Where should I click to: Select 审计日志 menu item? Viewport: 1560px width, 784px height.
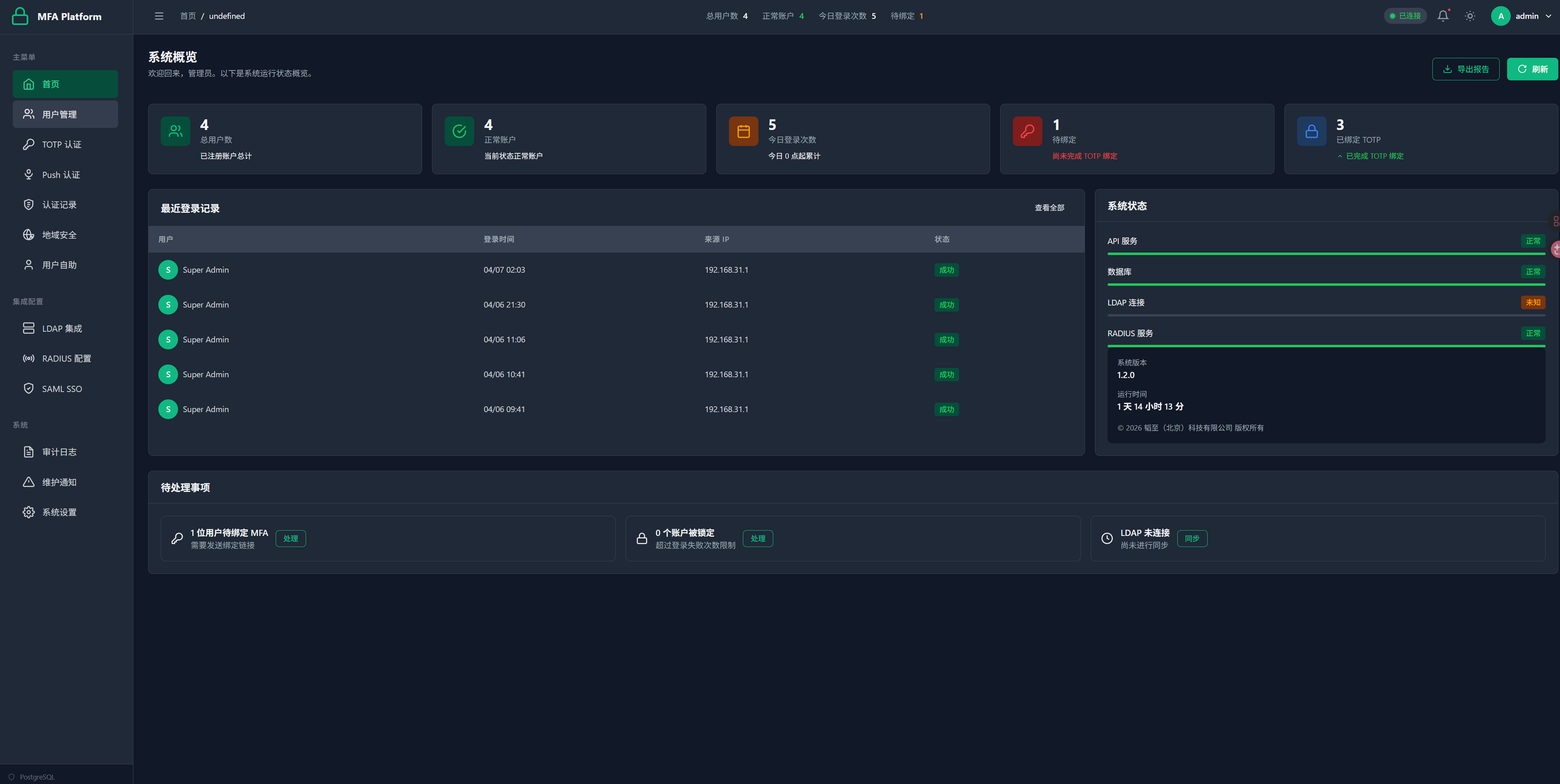point(59,451)
